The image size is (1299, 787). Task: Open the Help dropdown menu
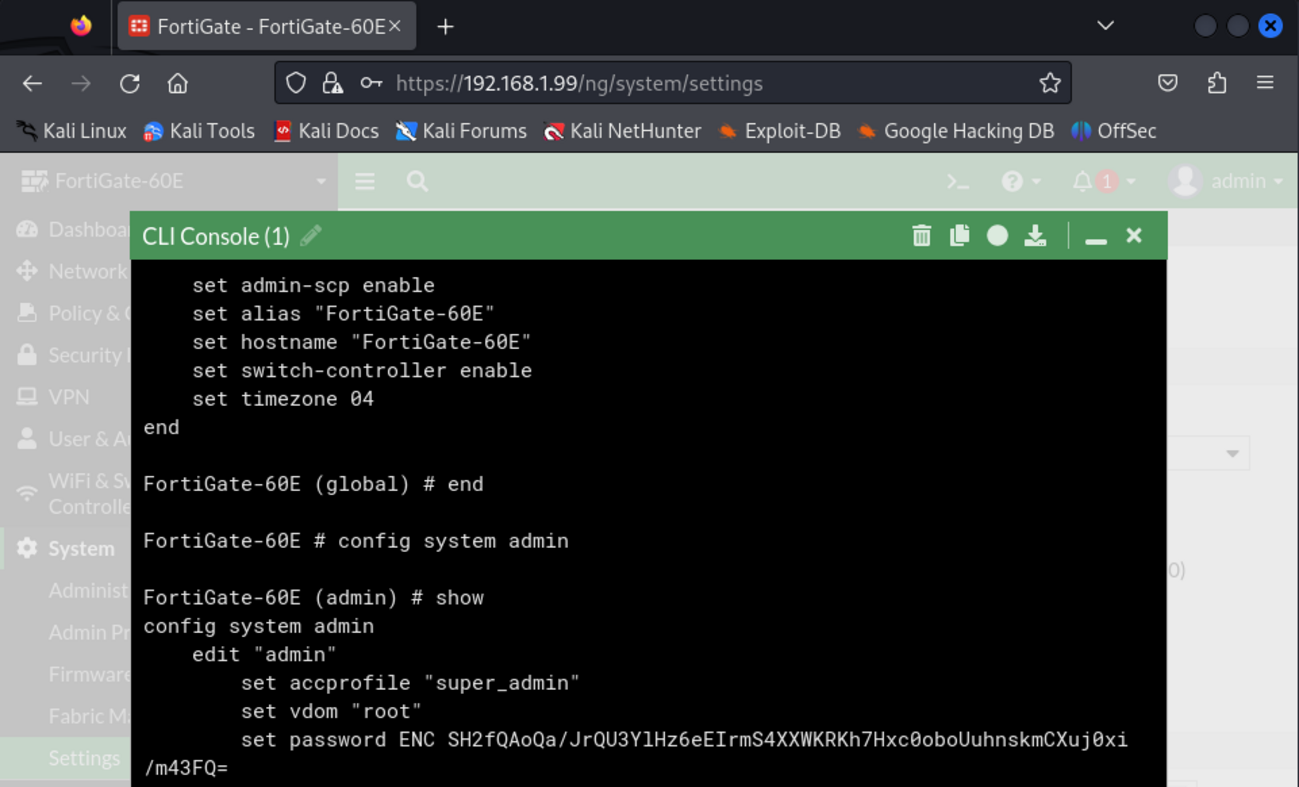[1016, 181]
